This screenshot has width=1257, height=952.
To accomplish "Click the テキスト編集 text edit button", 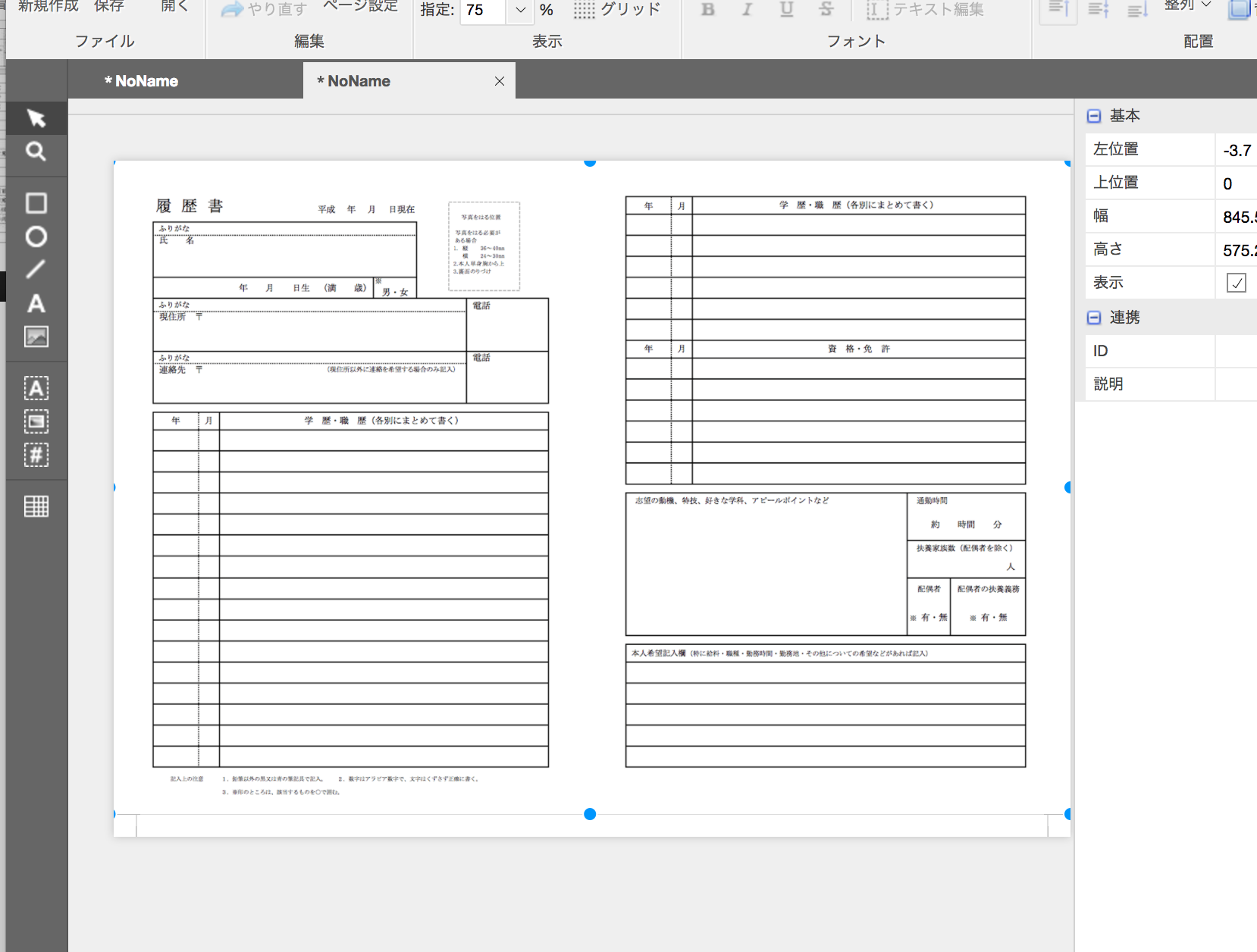I will 925,9.
